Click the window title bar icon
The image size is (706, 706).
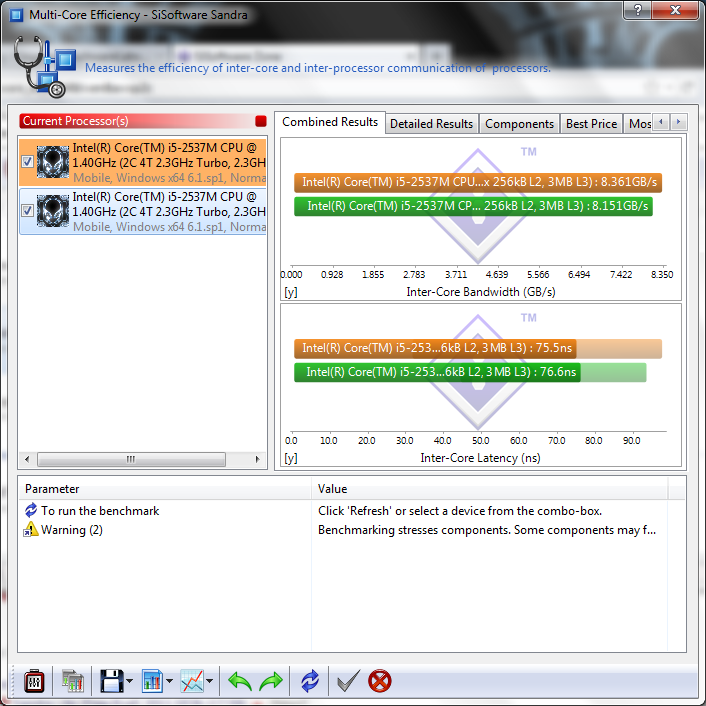16,15
